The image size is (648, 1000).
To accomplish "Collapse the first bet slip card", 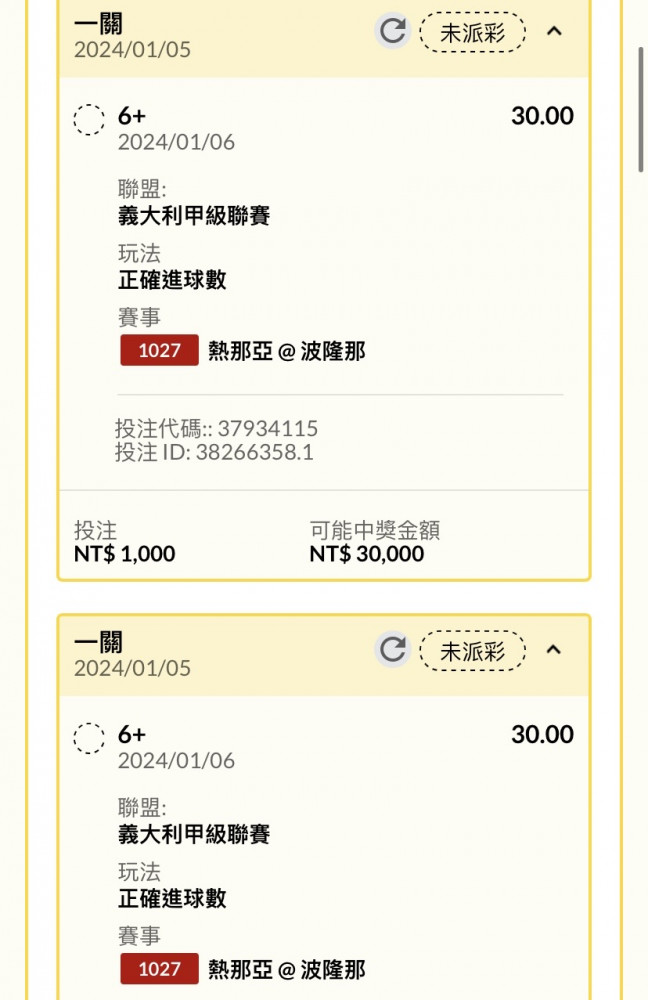I will [554, 31].
